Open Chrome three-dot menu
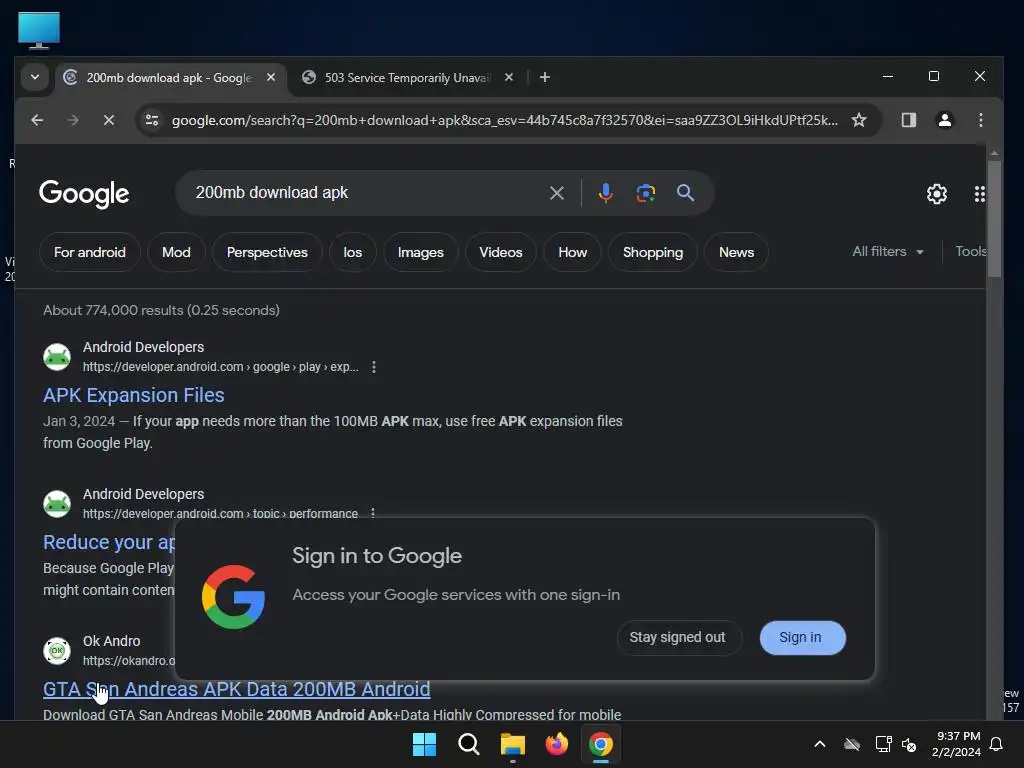 click(x=980, y=120)
